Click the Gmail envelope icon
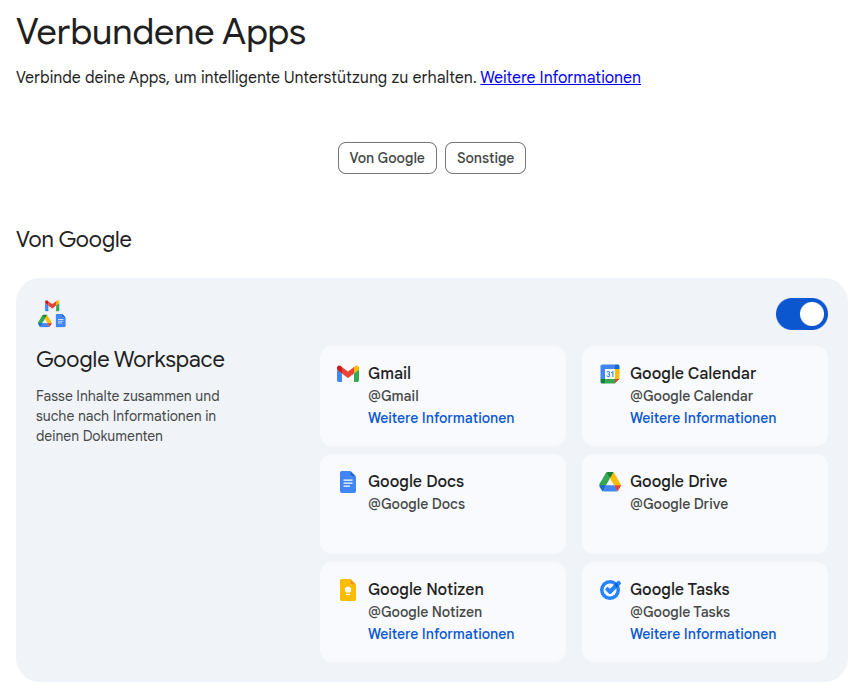Viewport: 865px width, 694px height. click(347, 373)
